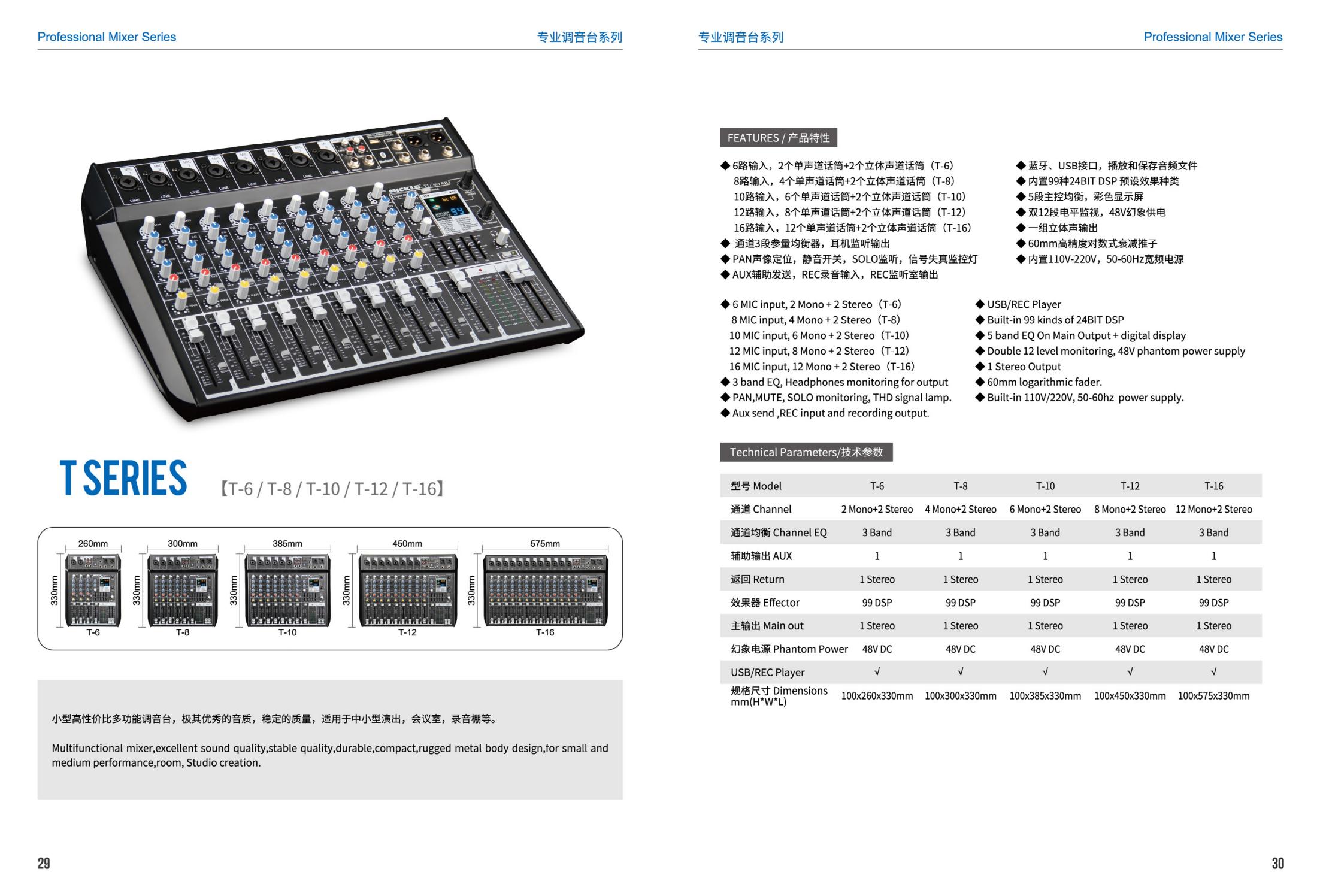
Task: Click the T-16 mixer thumbnail
Action: tap(545, 590)
